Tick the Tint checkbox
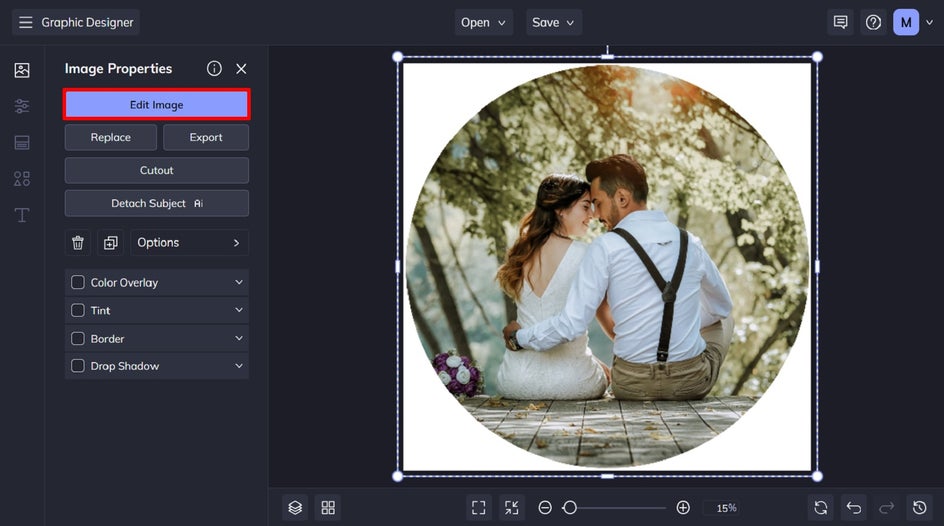The image size is (944, 526). [78, 311]
